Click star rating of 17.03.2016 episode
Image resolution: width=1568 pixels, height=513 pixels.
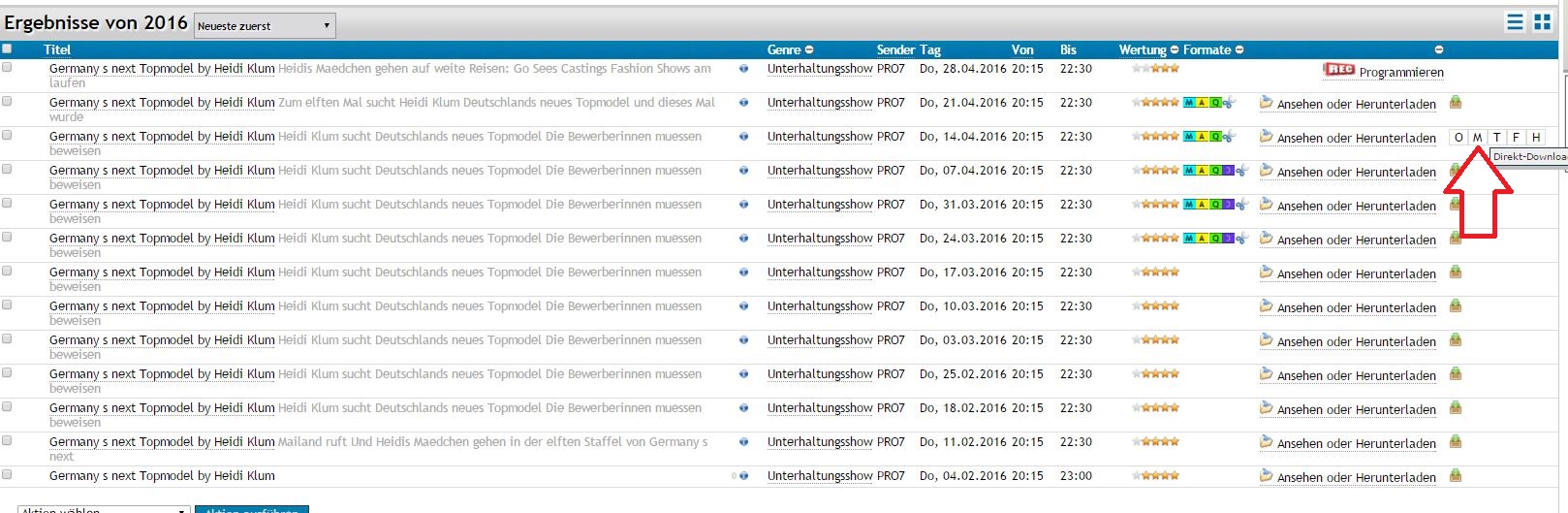point(1156,273)
